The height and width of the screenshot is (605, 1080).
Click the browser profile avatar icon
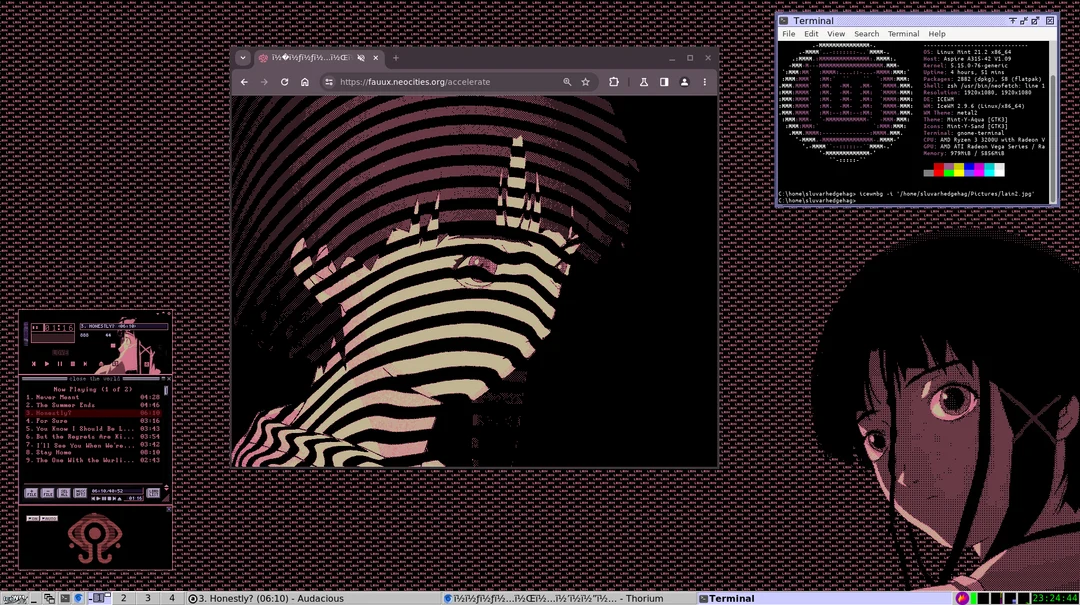pyautogui.click(x=684, y=82)
